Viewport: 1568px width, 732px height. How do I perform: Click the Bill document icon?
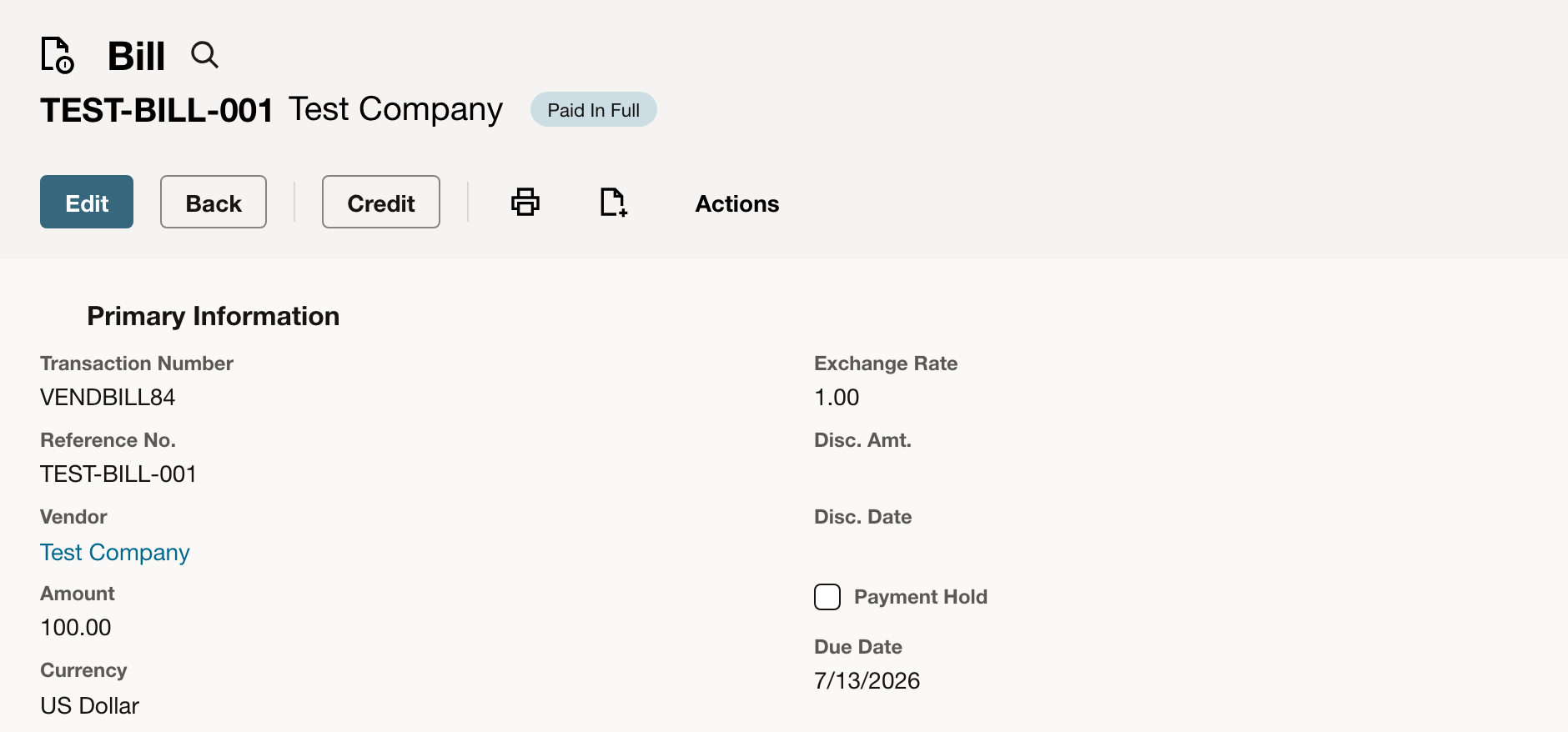58,55
